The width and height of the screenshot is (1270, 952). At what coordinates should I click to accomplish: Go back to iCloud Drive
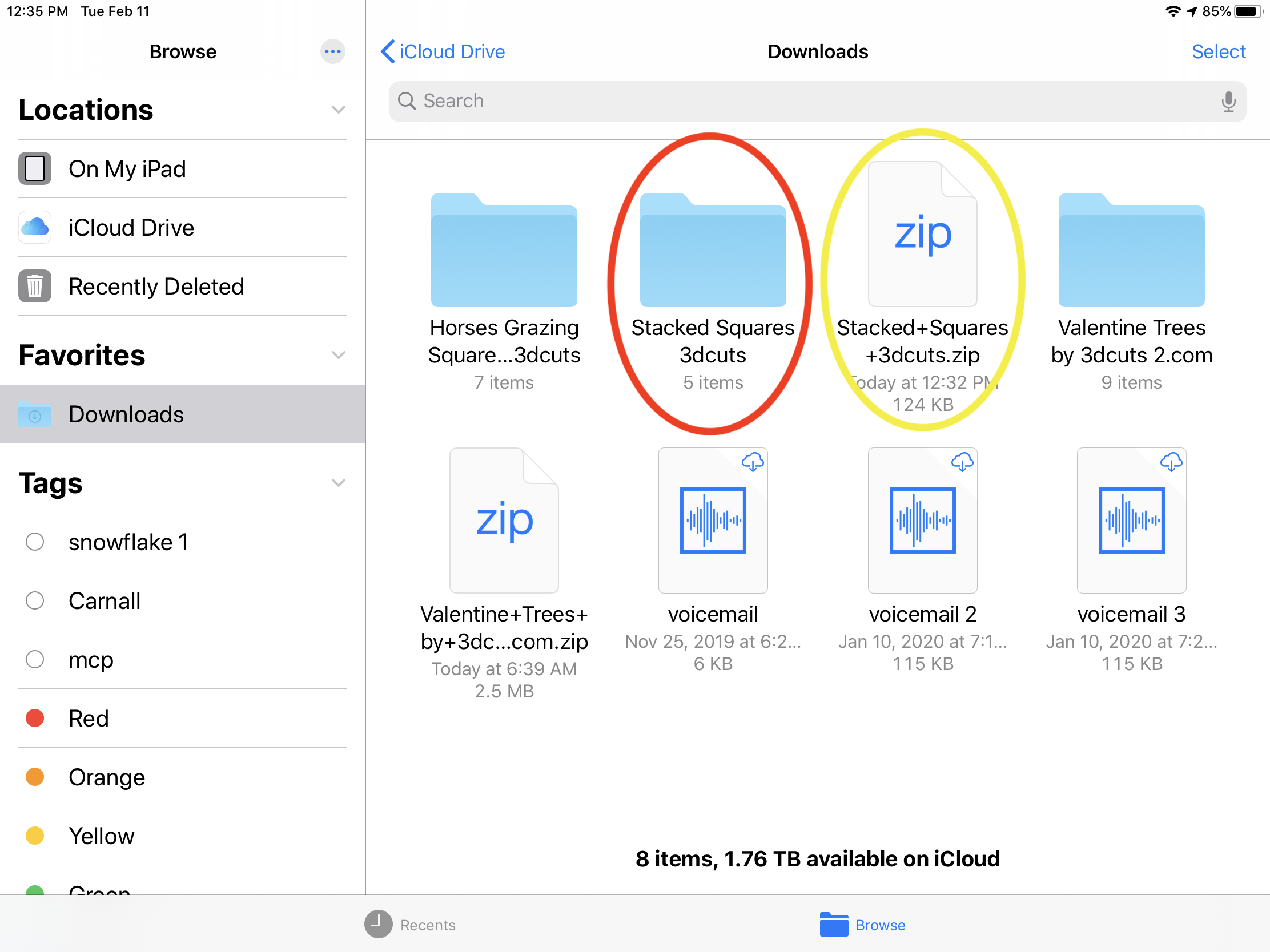click(443, 51)
